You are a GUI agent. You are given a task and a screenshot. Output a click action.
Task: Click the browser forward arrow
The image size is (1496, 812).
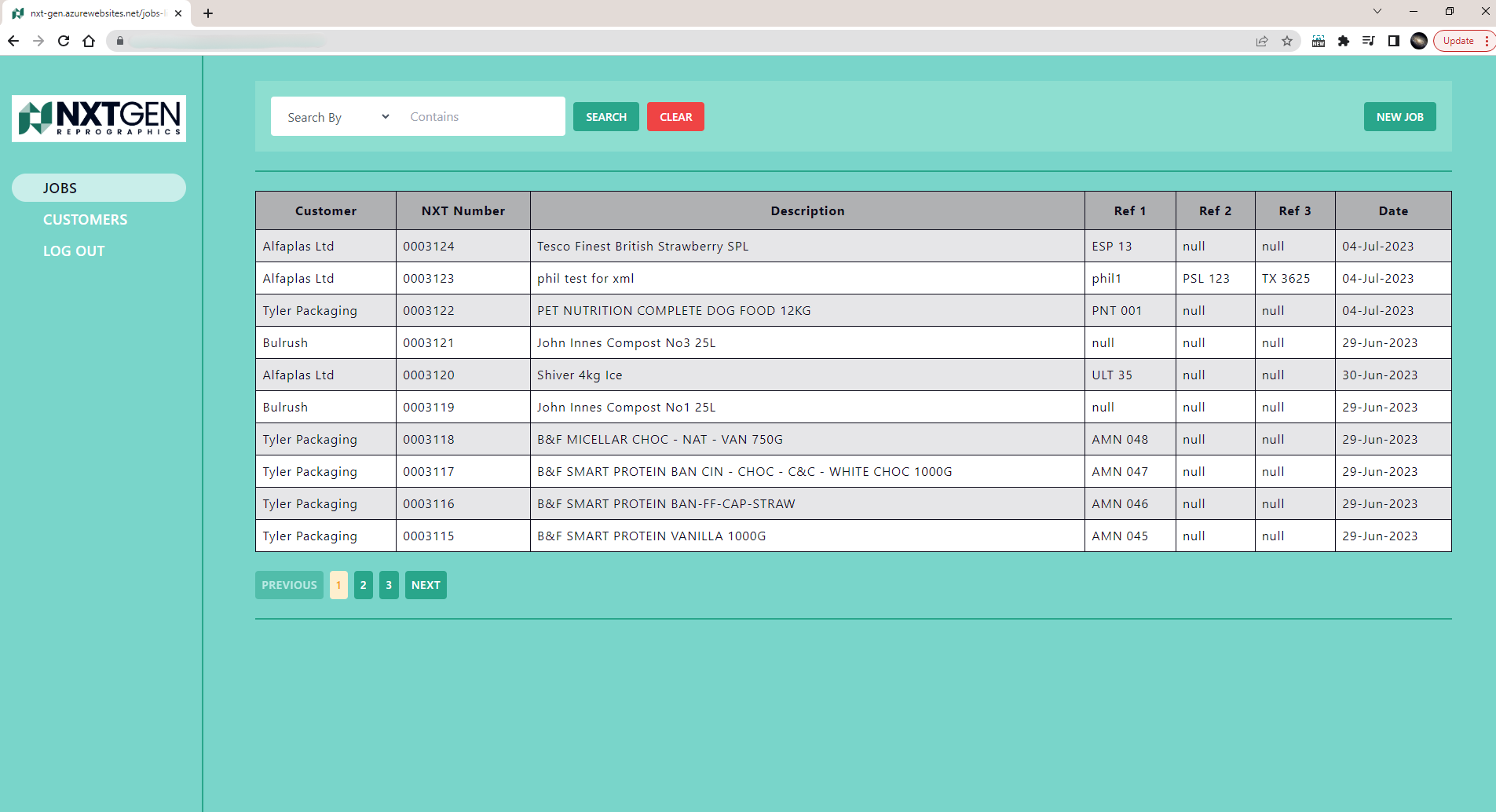coord(38,41)
